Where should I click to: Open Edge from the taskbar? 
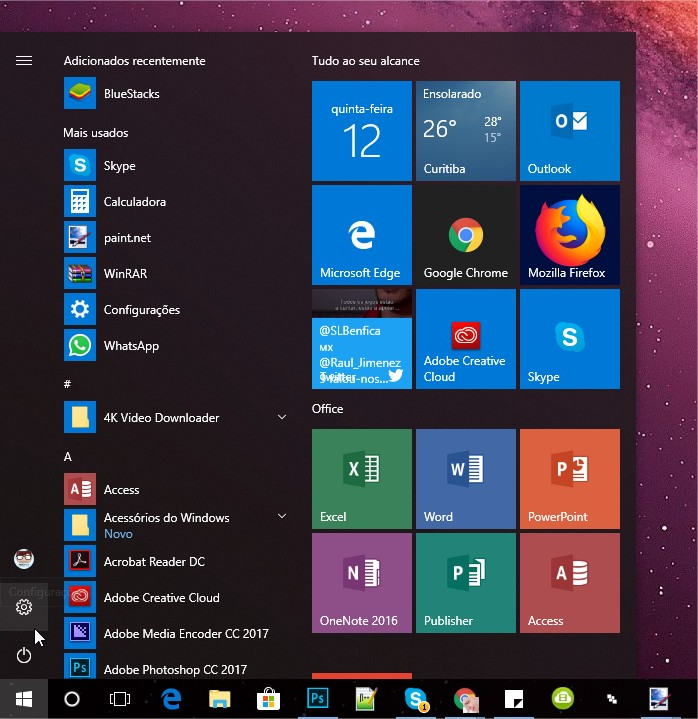coord(171,699)
